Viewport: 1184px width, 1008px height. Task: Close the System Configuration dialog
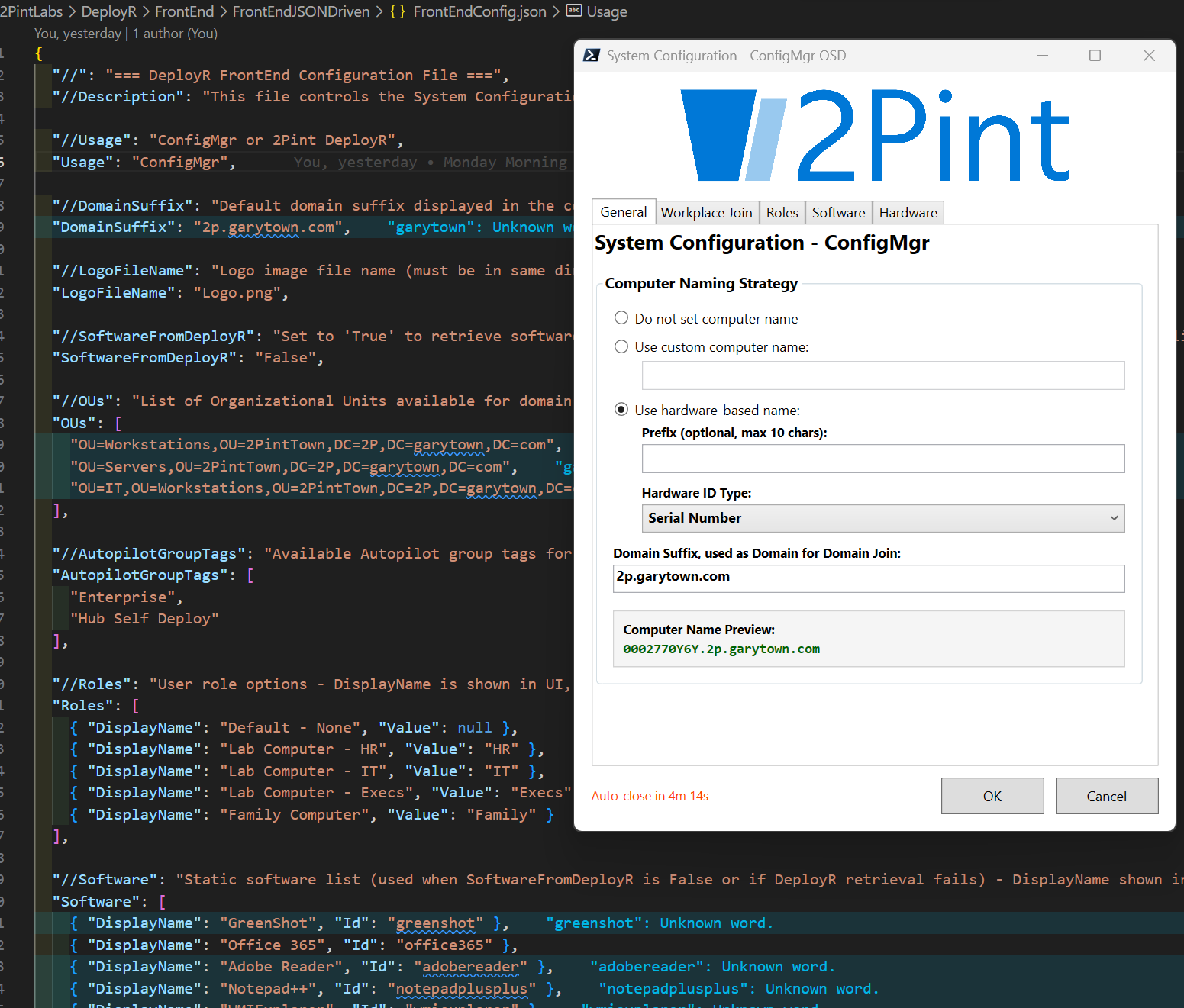pos(1149,56)
